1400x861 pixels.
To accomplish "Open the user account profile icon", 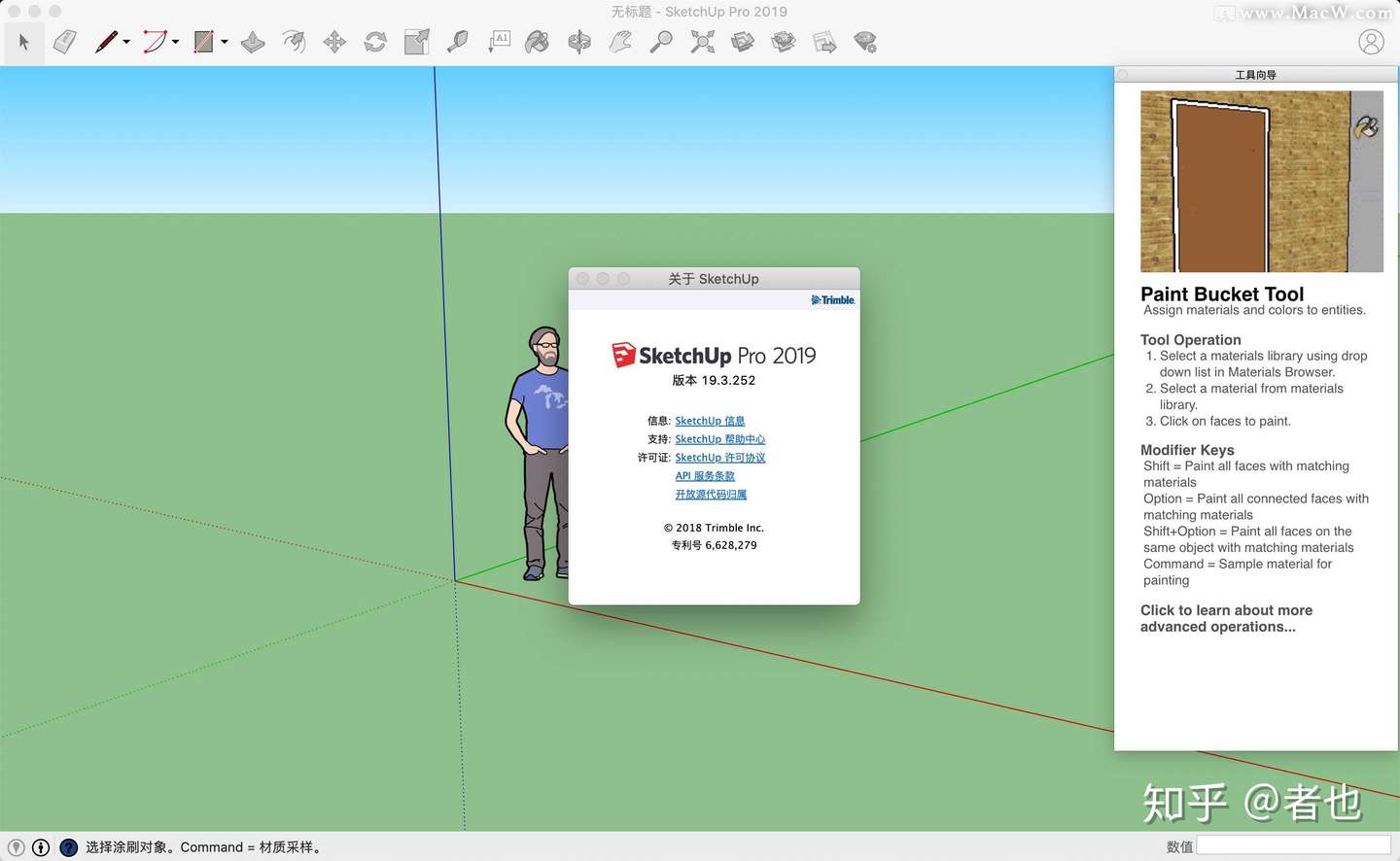I will point(1371,43).
